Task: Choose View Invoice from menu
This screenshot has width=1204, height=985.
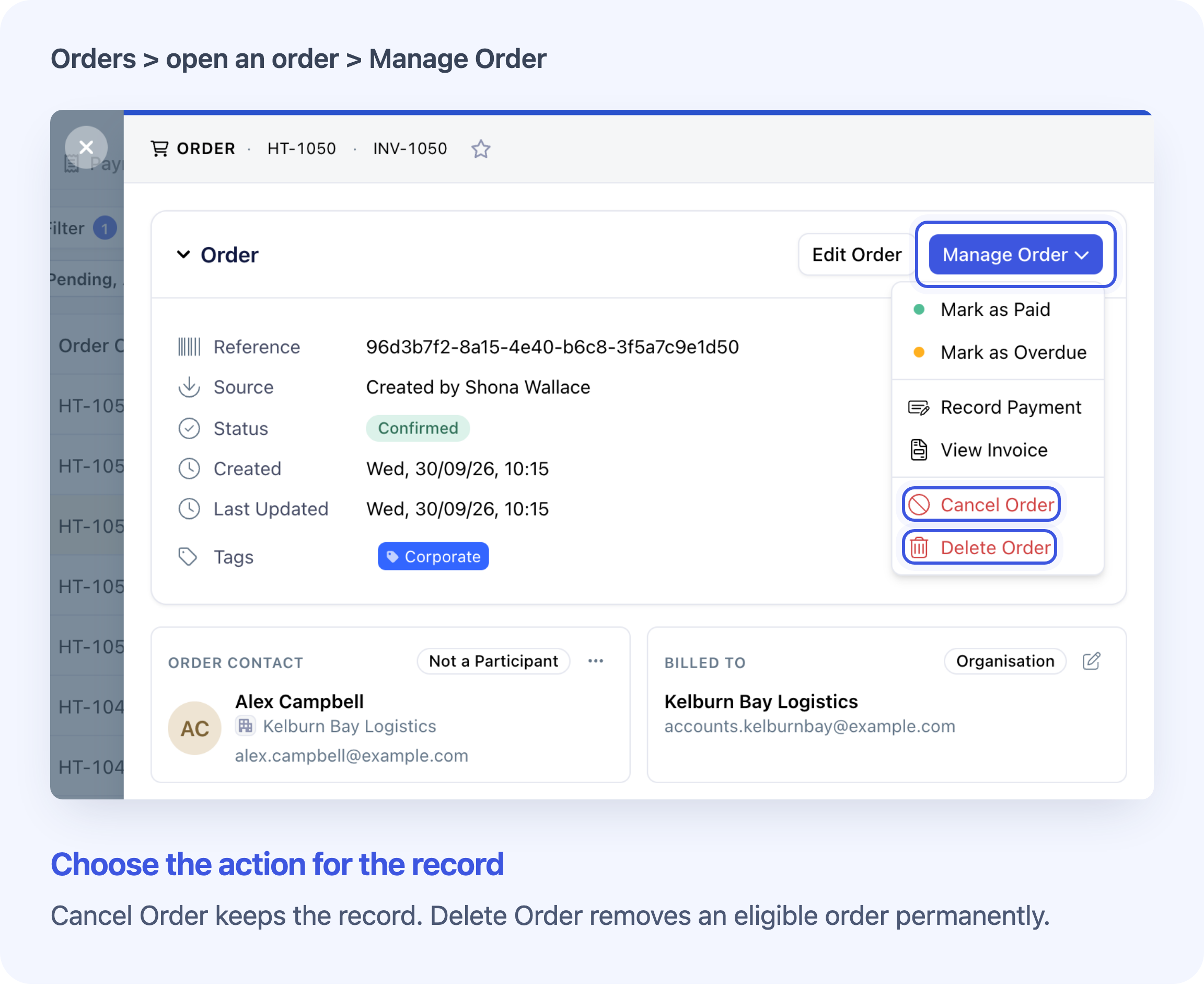Action: click(x=997, y=450)
